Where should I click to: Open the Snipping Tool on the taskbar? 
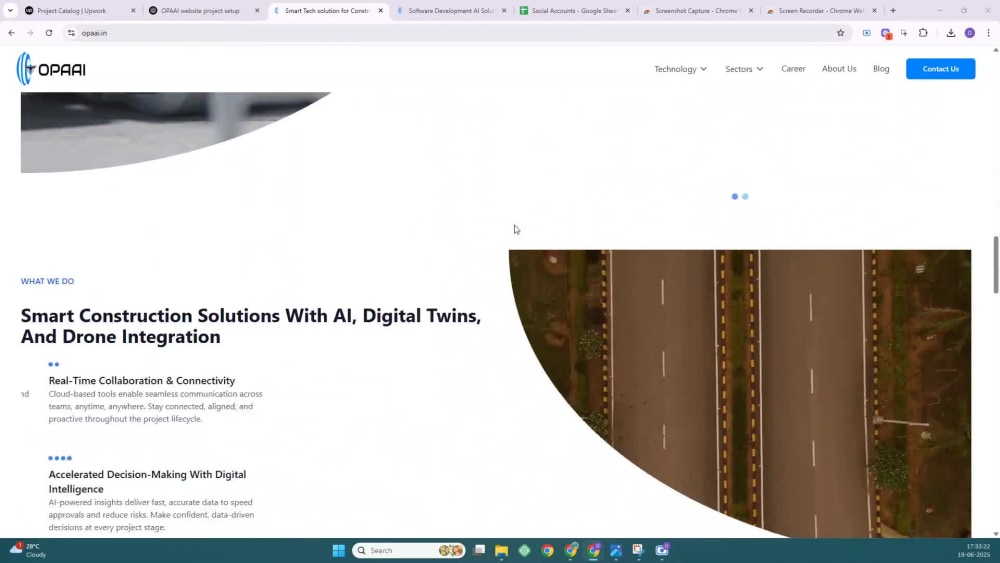click(638, 550)
